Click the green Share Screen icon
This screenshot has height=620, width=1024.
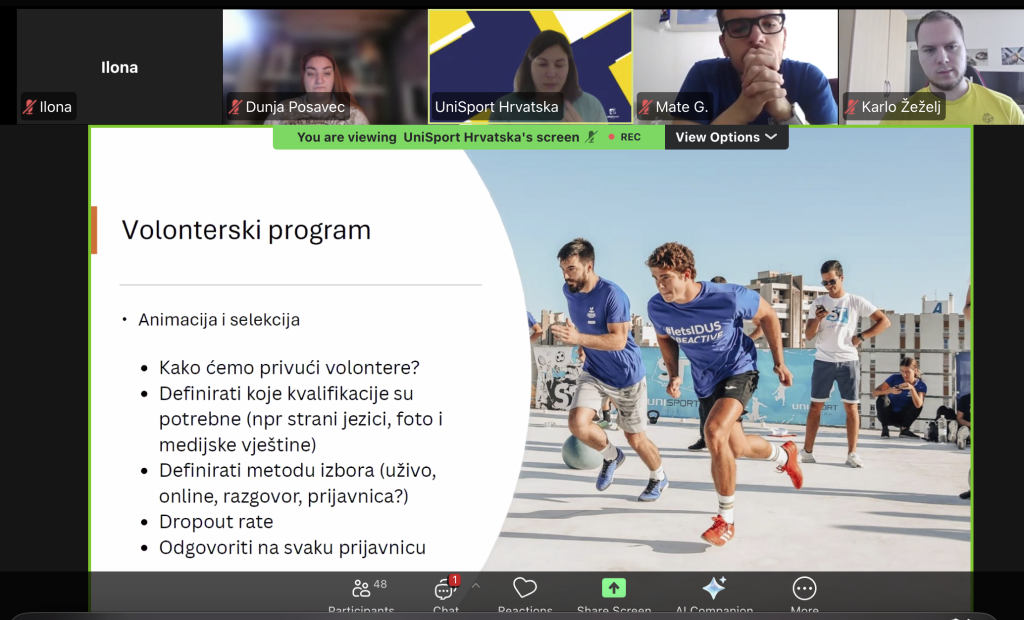[613, 589]
